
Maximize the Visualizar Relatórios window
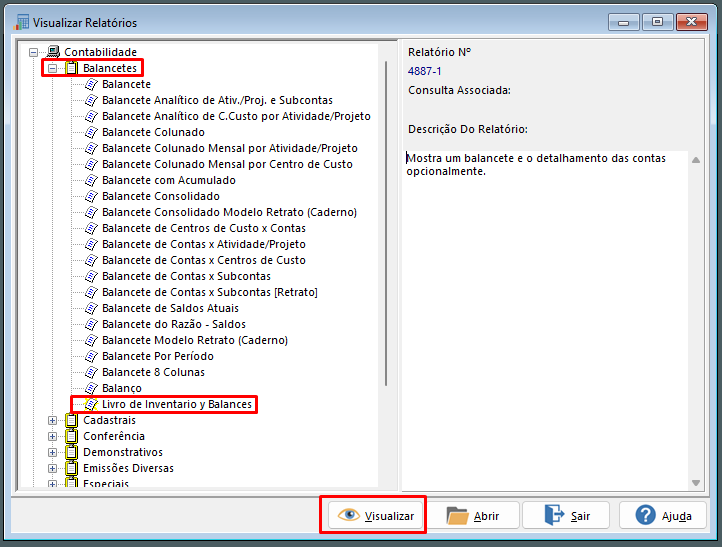[657, 22]
